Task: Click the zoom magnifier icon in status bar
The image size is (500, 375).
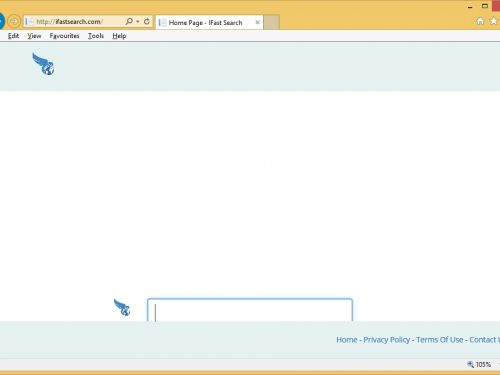Action: pos(470,364)
